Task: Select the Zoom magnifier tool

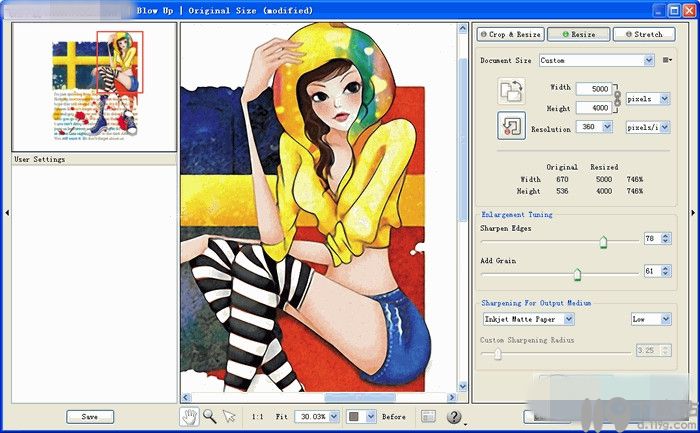Action: pyautogui.click(x=209, y=416)
